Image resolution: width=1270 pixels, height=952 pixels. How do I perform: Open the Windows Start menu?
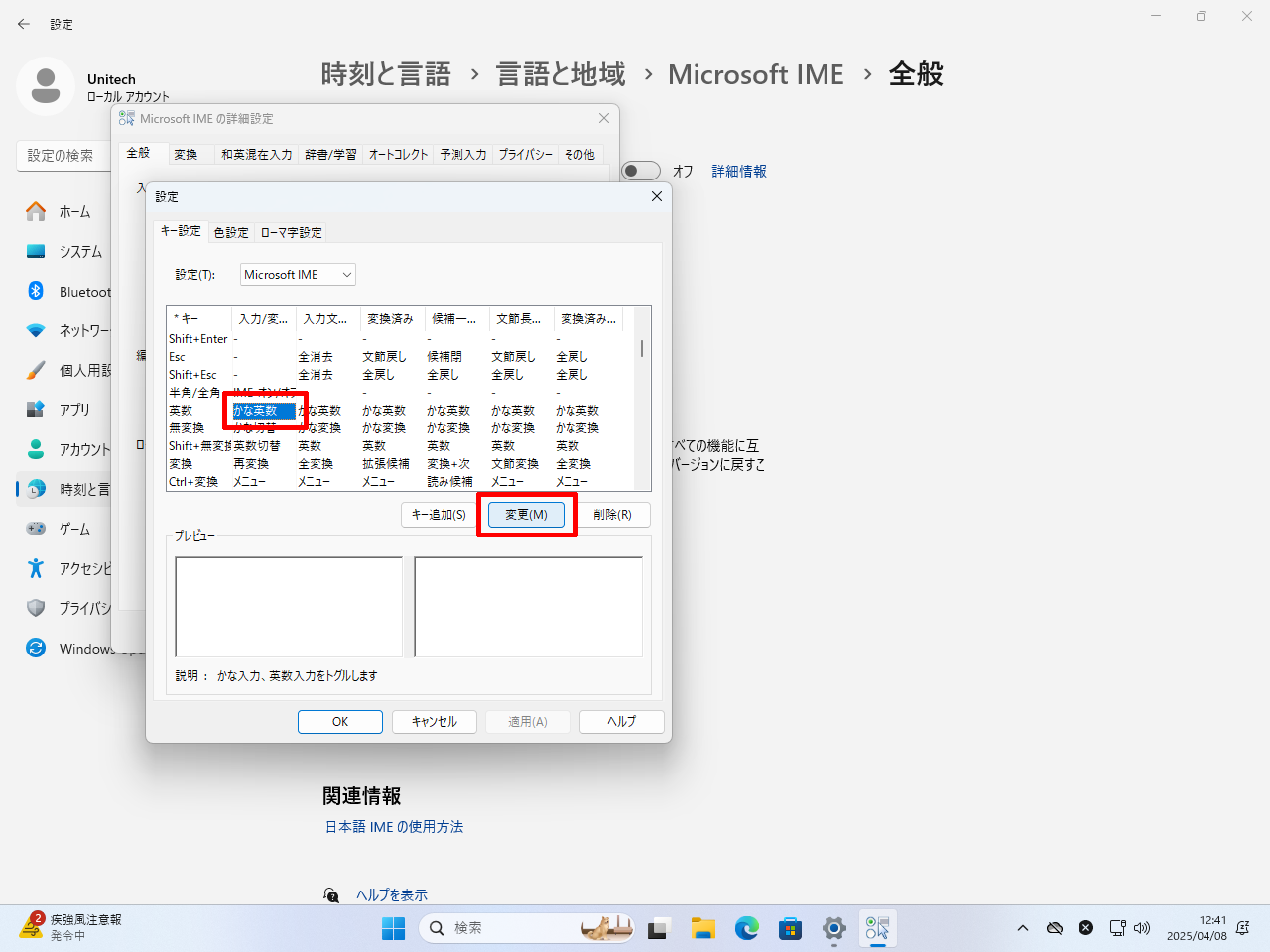coord(394,928)
